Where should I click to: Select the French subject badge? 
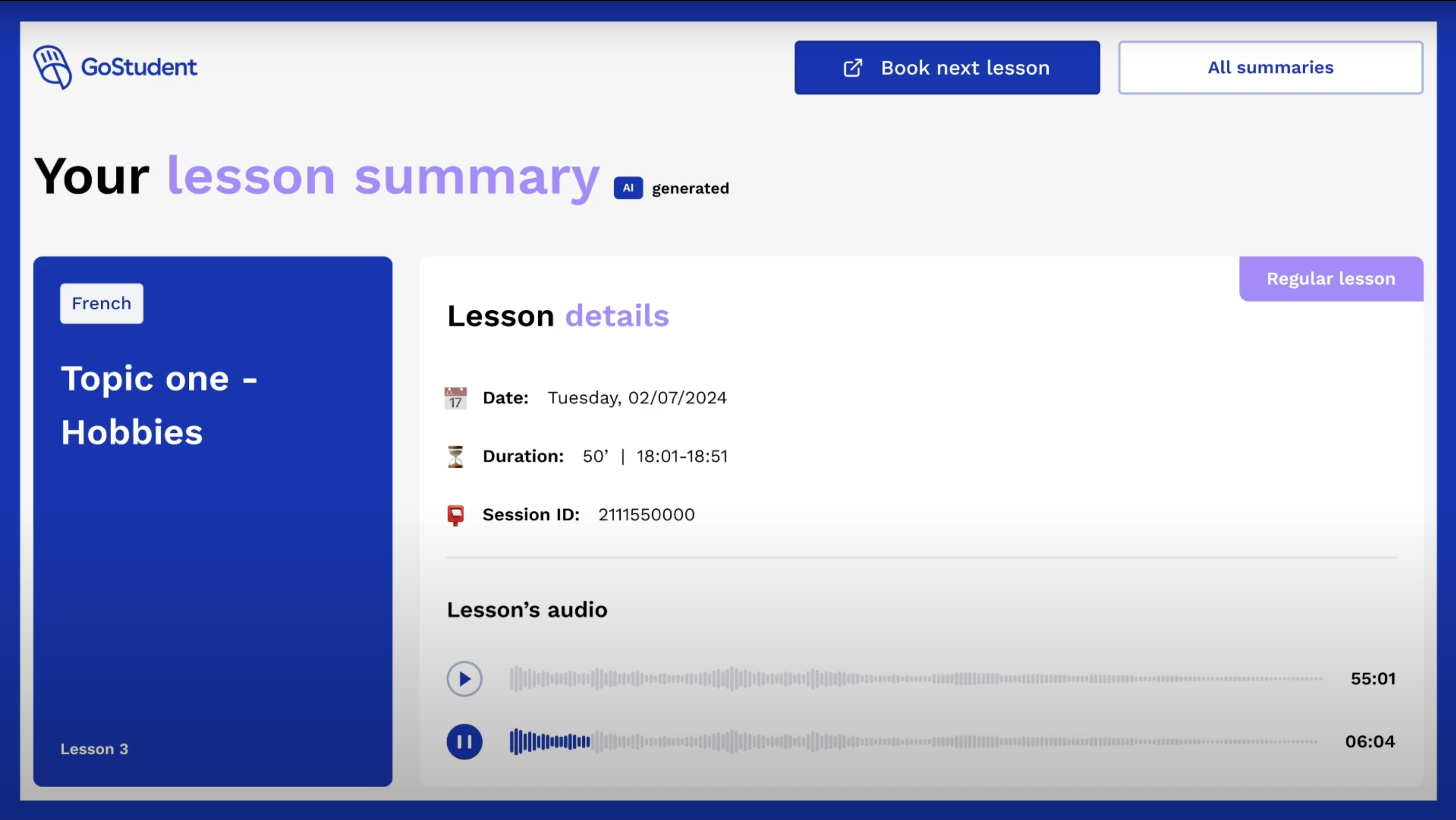point(101,303)
